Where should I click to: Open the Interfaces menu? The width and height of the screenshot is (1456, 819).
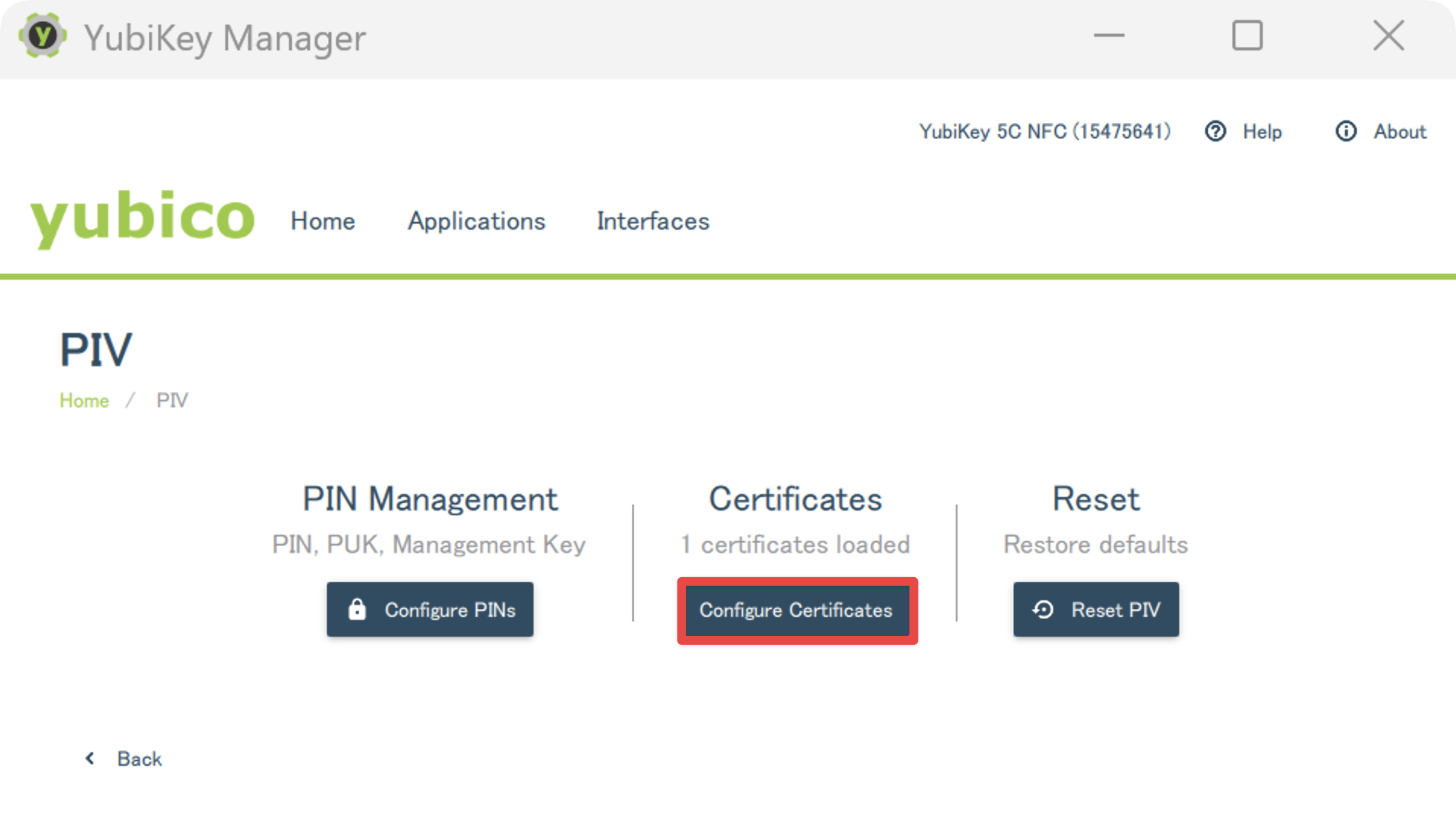pos(653,221)
